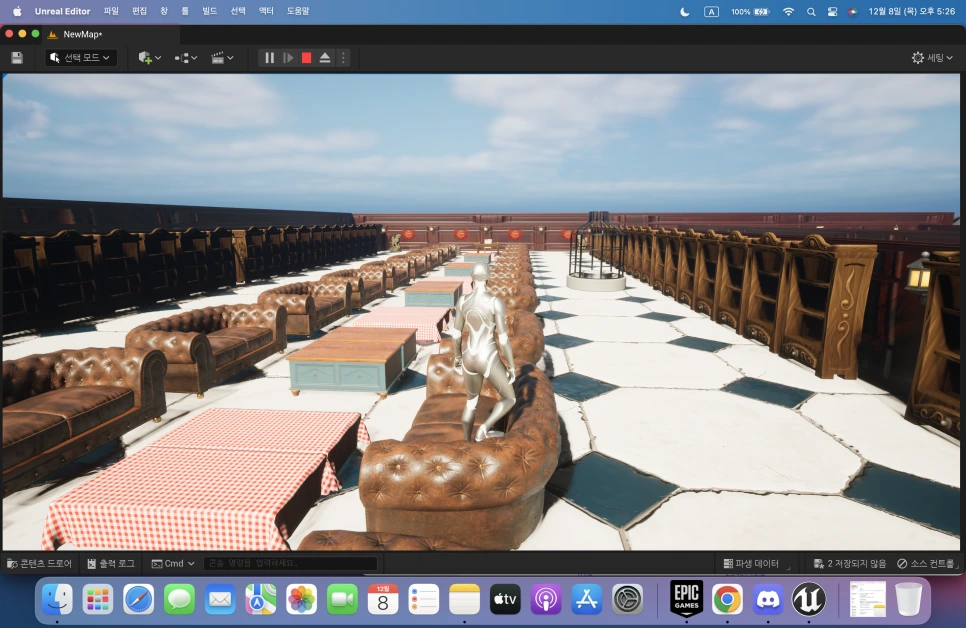Open the 세팅 settings dropdown

[932, 57]
